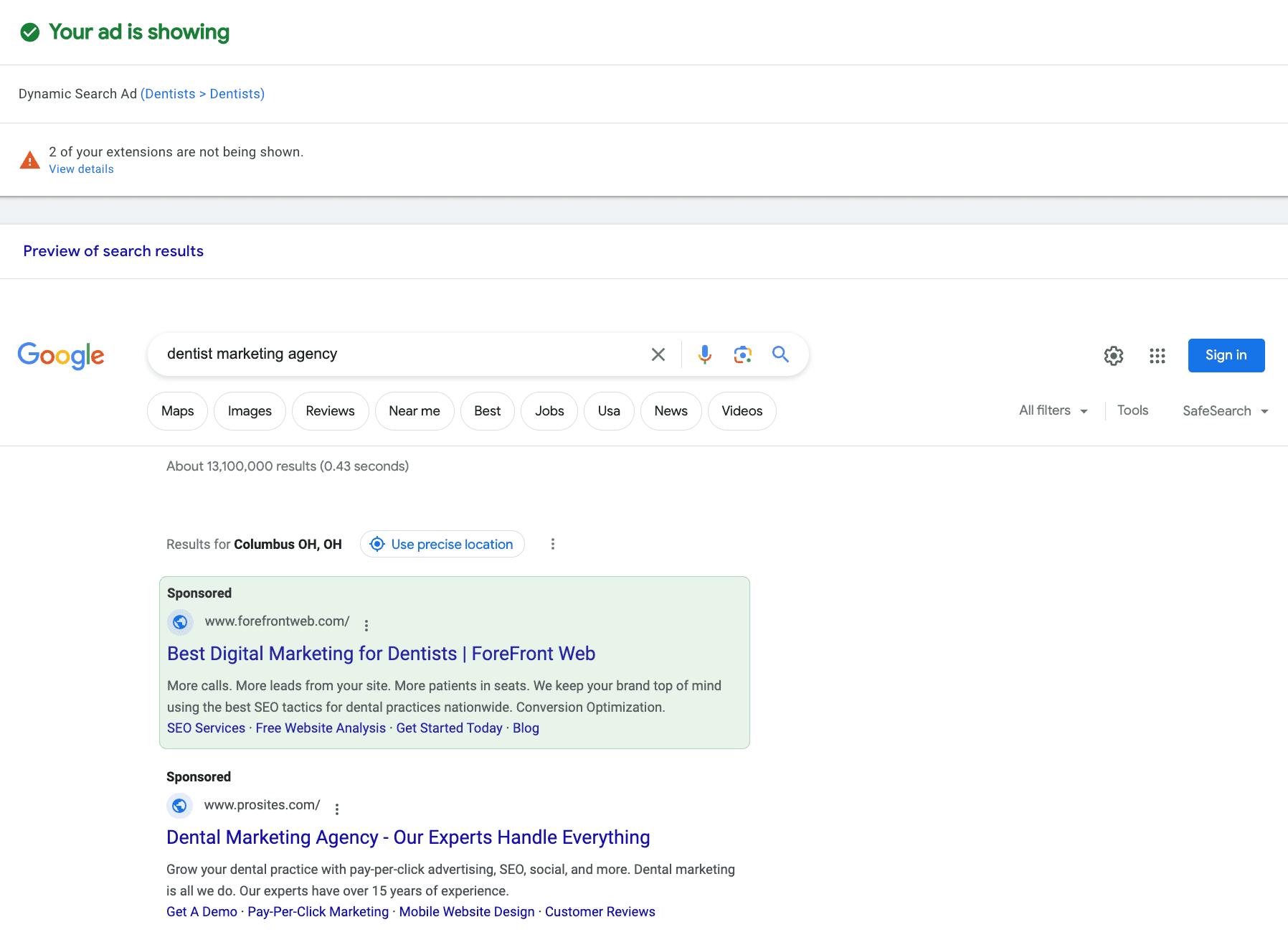Click the www.prosites.com/ URL text
The width and height of the screenshot is (1288, 950).
(x=262, y=805)
